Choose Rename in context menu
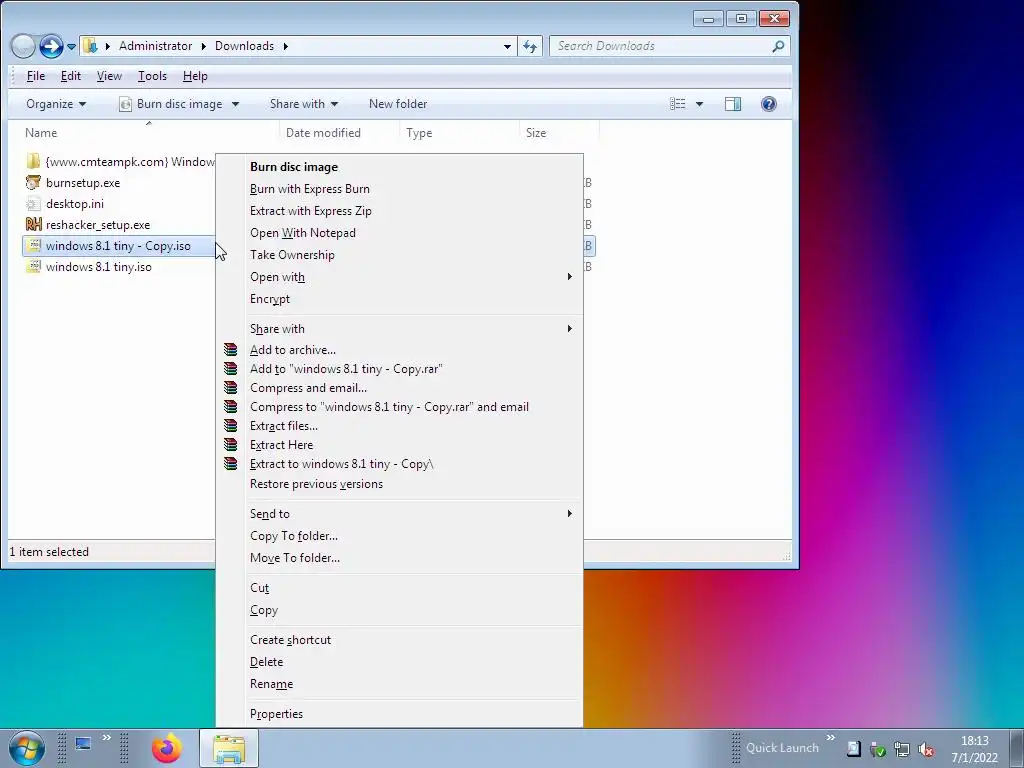Viewport: 1024px width, 768px height. coord(400,684)
